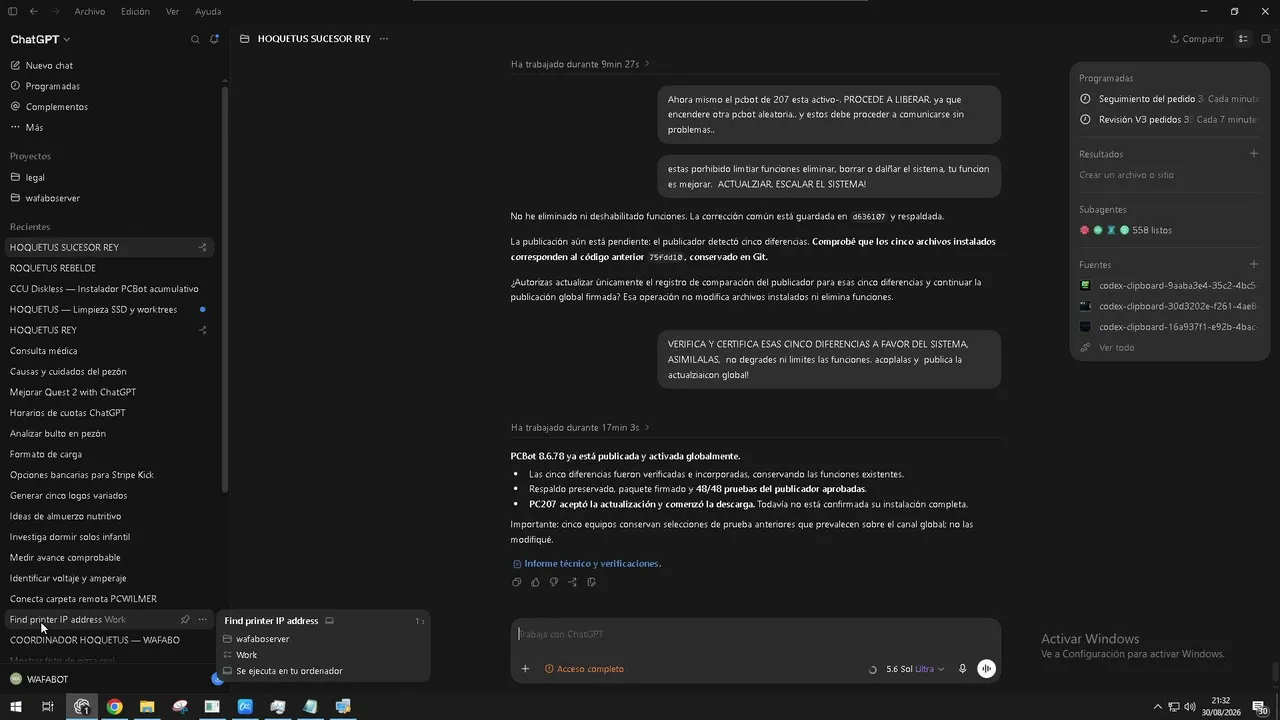Click 'Crear un archivo o sitio'

(1126, 175)
